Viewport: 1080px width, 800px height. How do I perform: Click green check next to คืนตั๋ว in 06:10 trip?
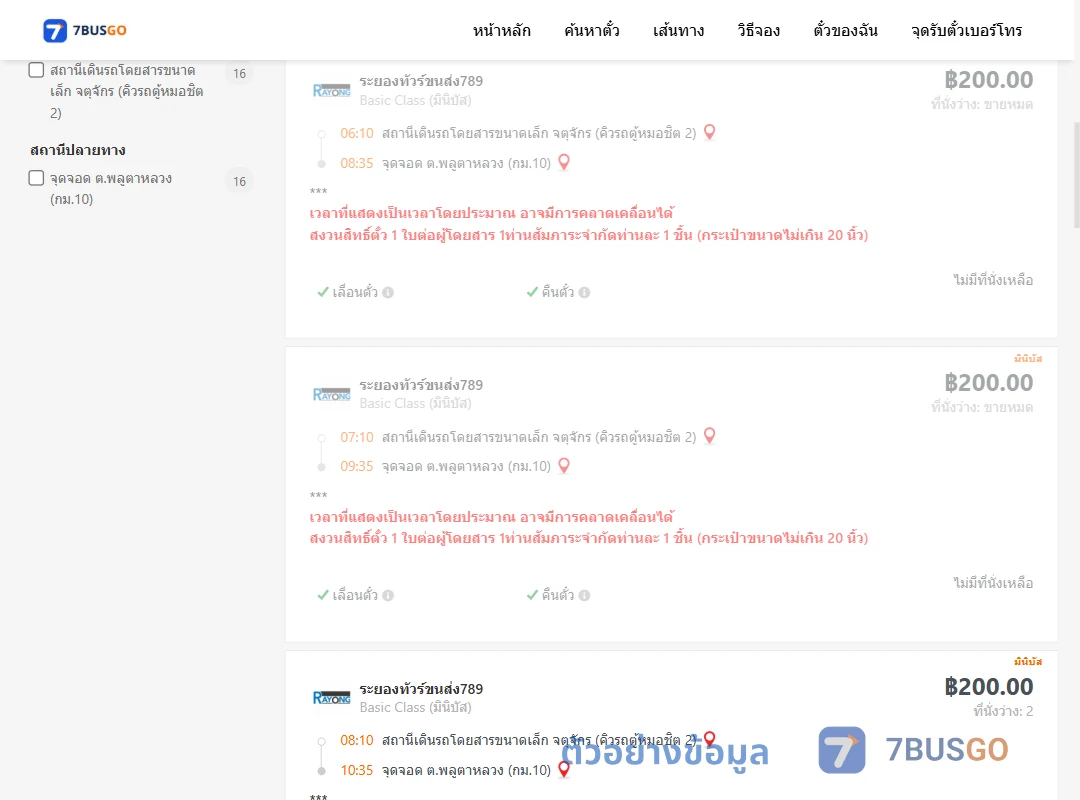[532, 292]
